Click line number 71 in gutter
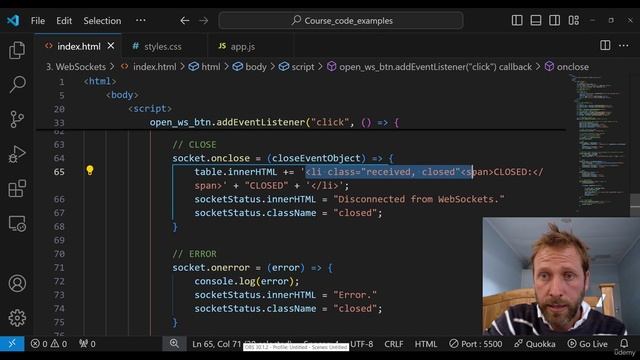This screenshot has width=640, height=360. pyautogui.click(x=59, y=268)
